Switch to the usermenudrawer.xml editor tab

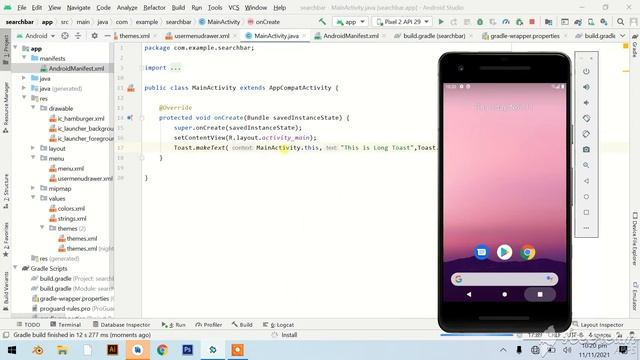pyautogui.click(x=202, y=36)
